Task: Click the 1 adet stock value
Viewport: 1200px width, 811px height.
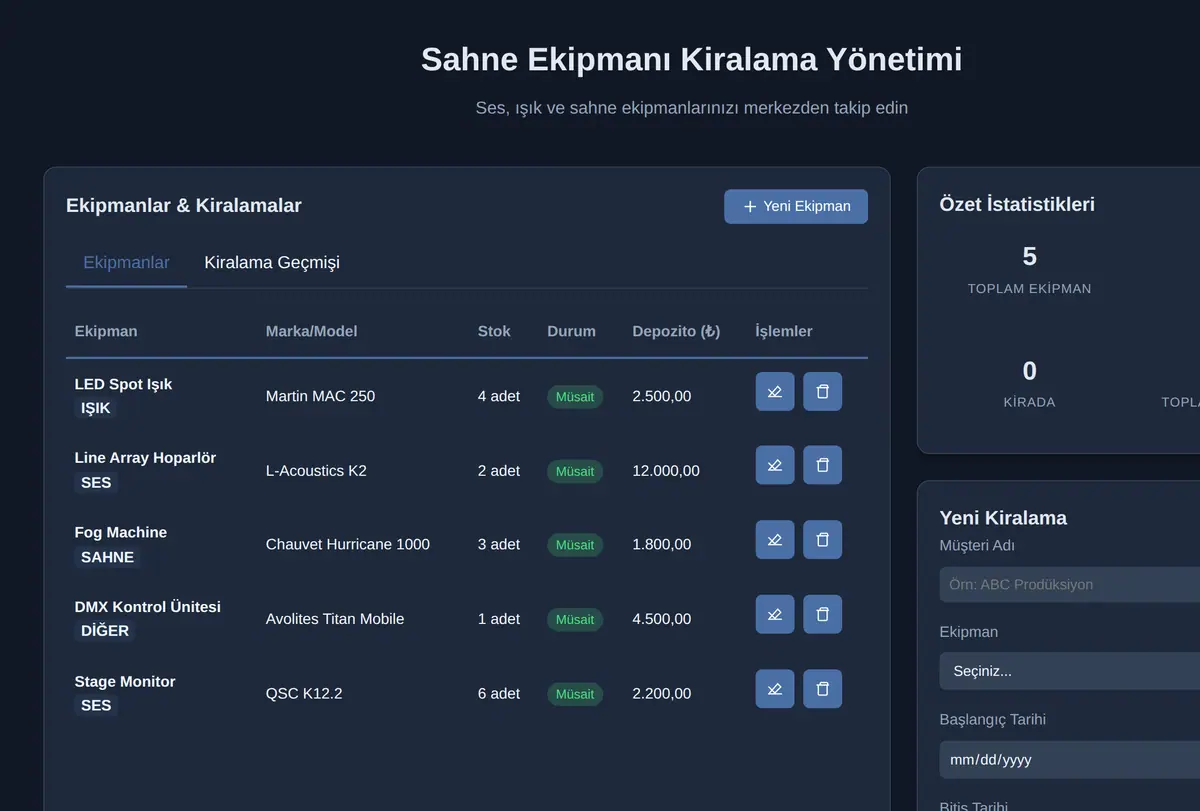Action: [x=499, y=619]
